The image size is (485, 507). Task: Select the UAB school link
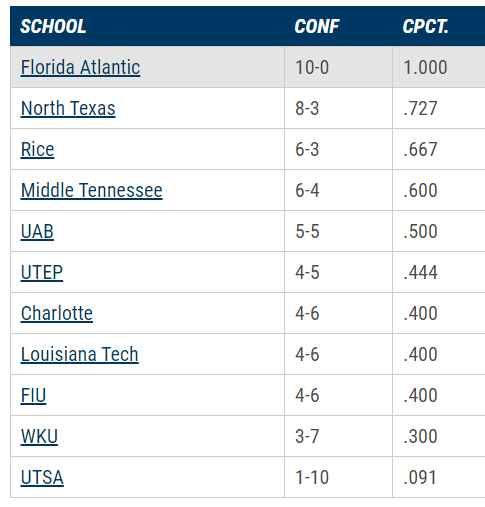[37, 231]
